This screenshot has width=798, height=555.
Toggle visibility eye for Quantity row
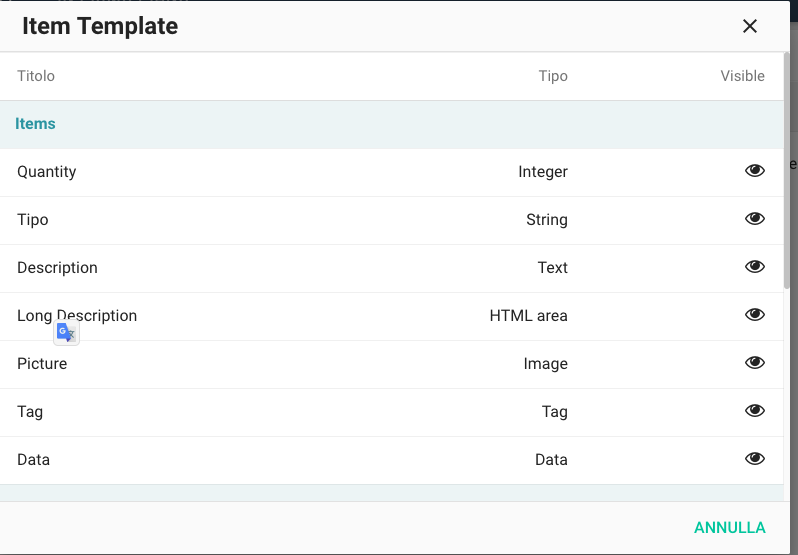coord(755,171)
